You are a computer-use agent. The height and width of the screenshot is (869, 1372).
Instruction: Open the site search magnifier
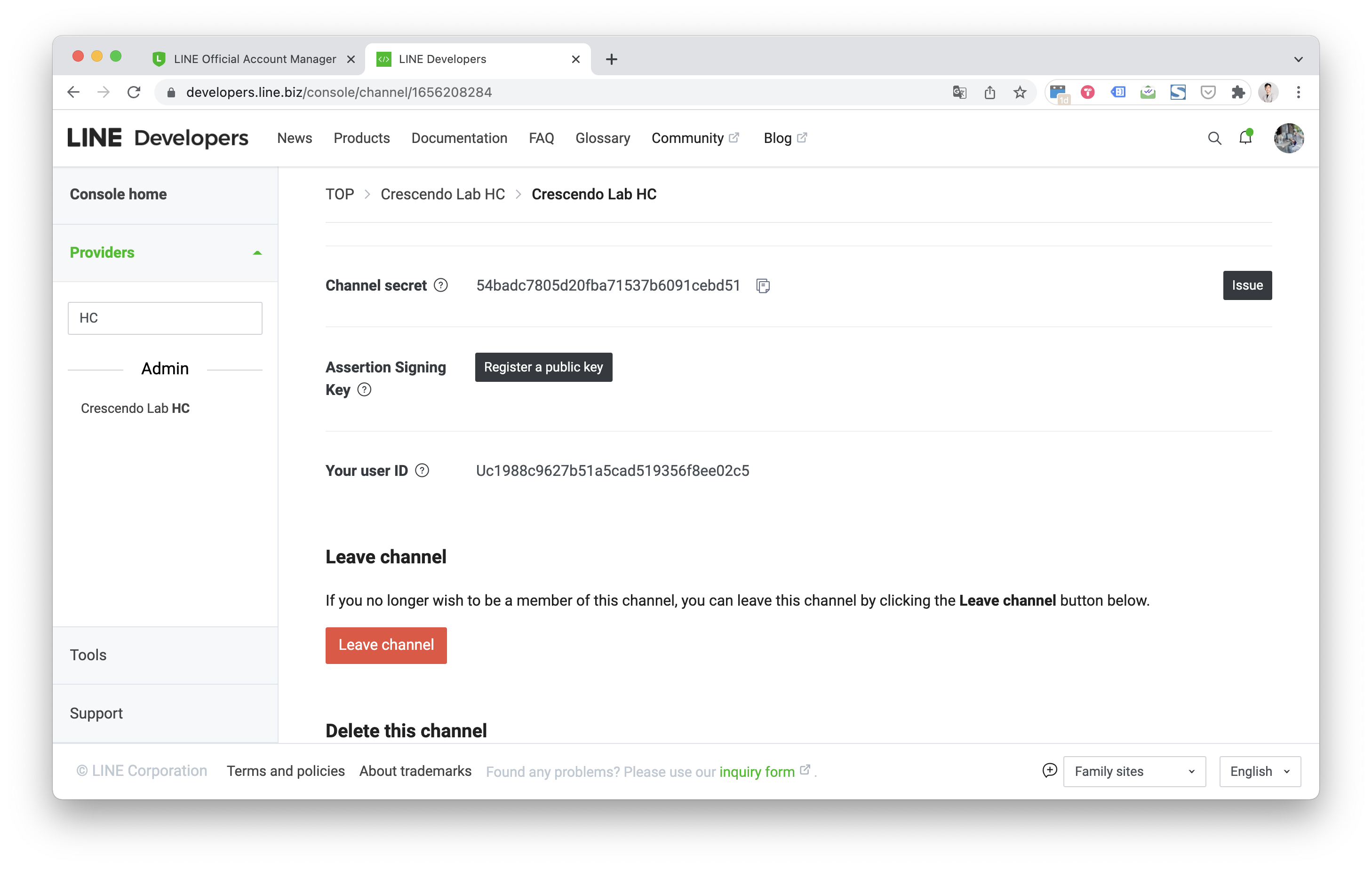coord(1214,138)
